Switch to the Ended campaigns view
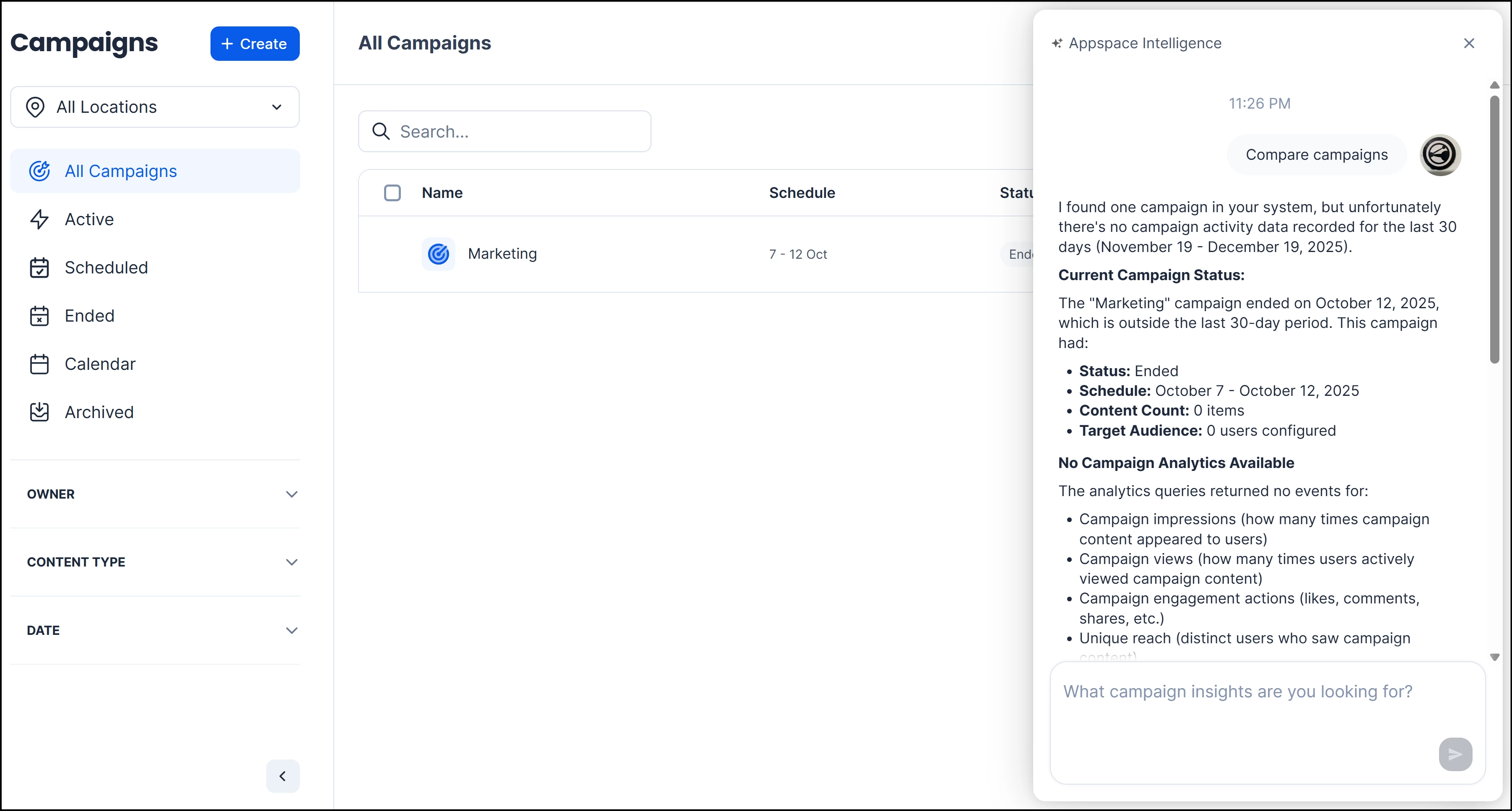 [89, 316]
